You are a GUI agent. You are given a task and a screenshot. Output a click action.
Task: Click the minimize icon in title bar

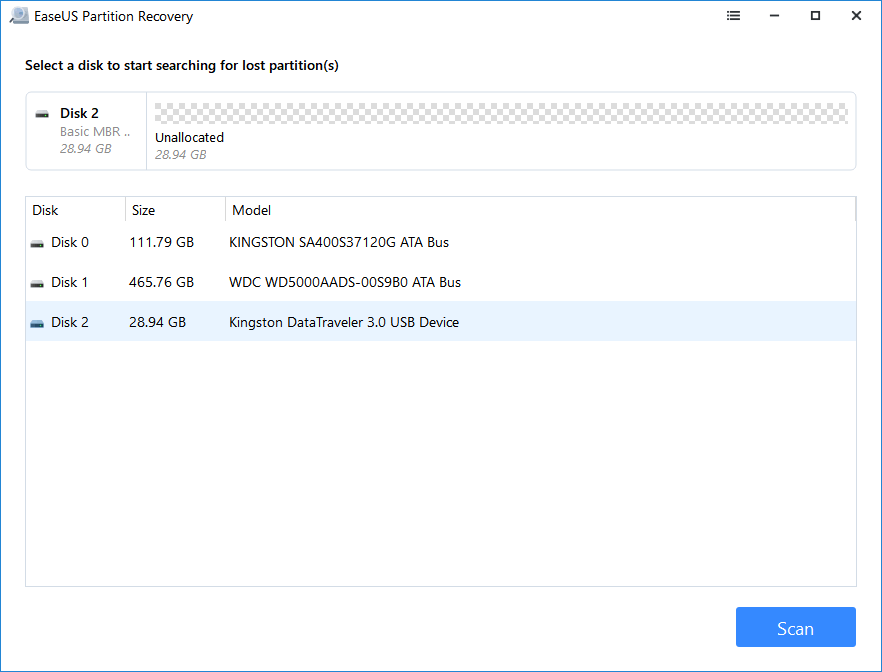point(774,15)
